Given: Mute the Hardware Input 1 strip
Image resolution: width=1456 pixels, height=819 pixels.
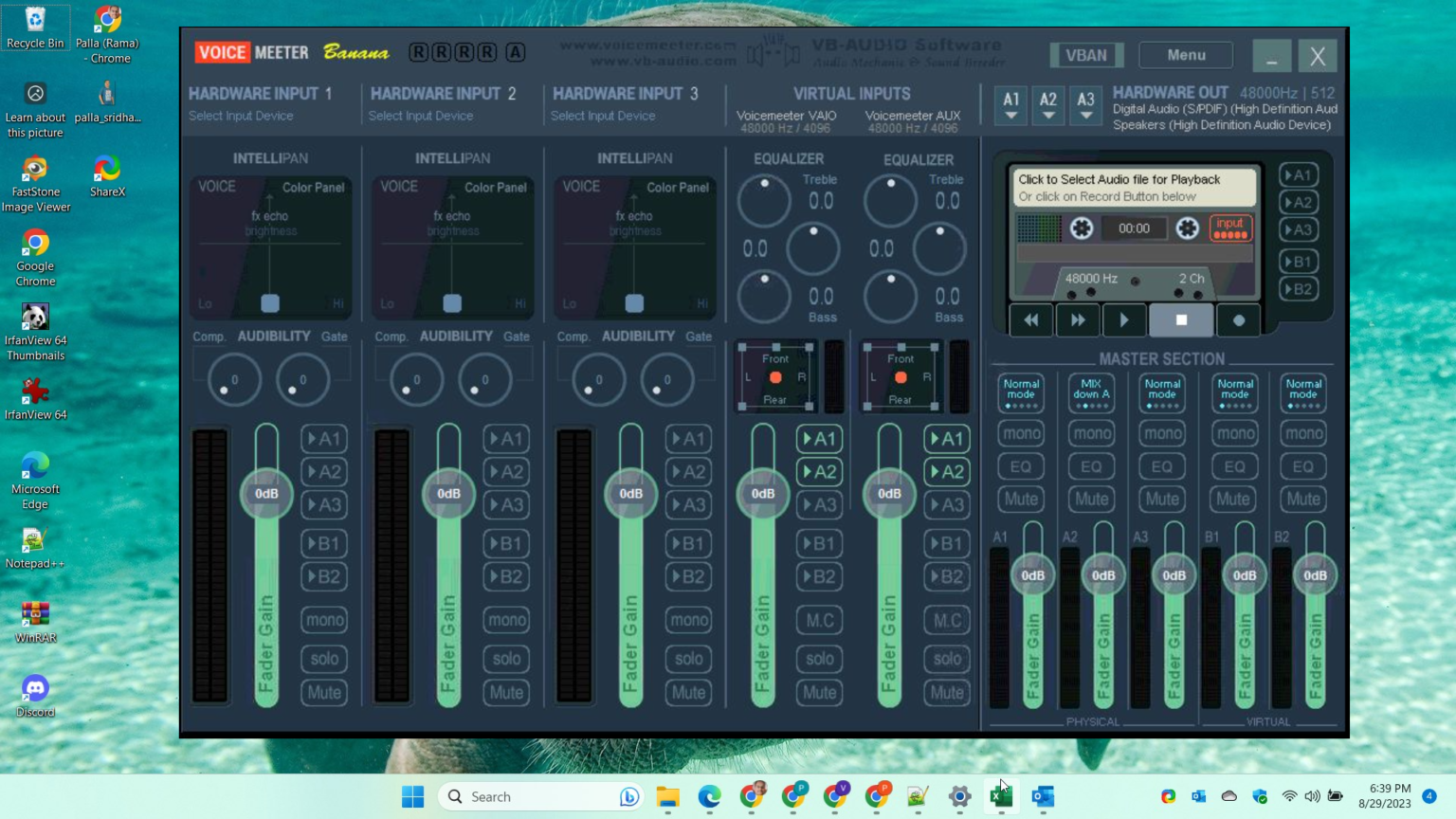Looking at the screenshot, I should pyautogui.click(x=324, y=692).
